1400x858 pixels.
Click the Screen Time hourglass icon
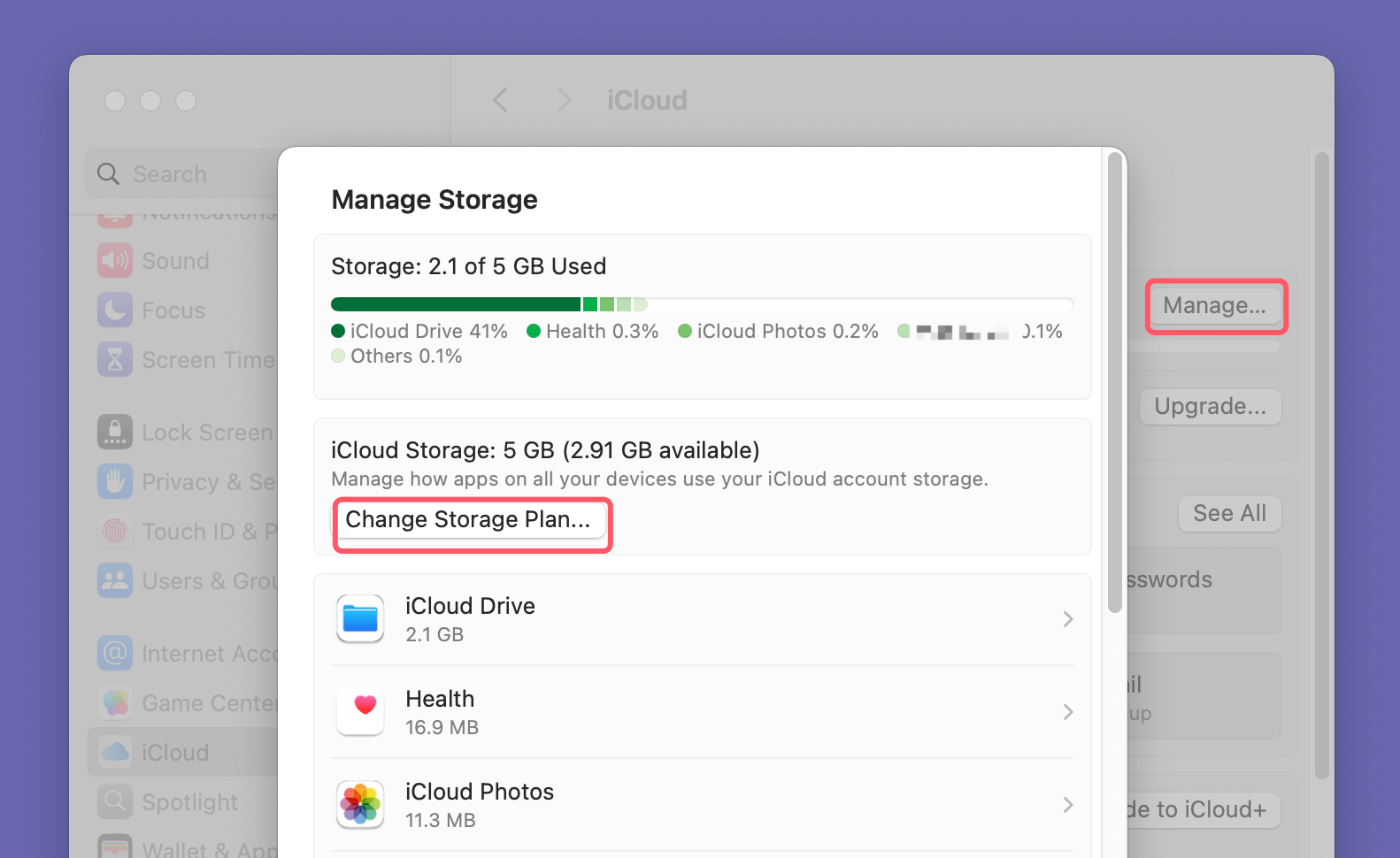point(114,359)
